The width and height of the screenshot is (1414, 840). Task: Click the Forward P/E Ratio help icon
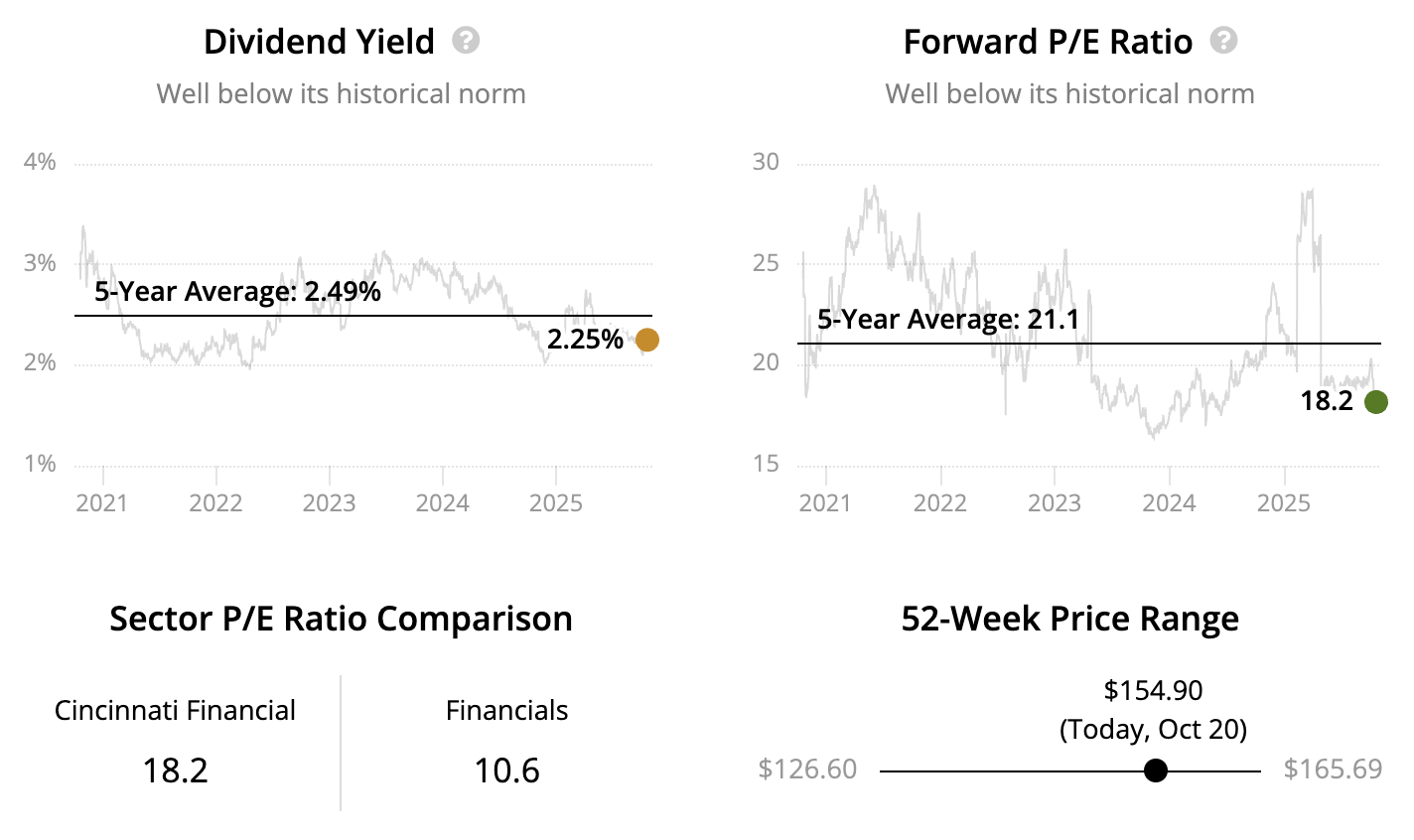click(1224, 41)
